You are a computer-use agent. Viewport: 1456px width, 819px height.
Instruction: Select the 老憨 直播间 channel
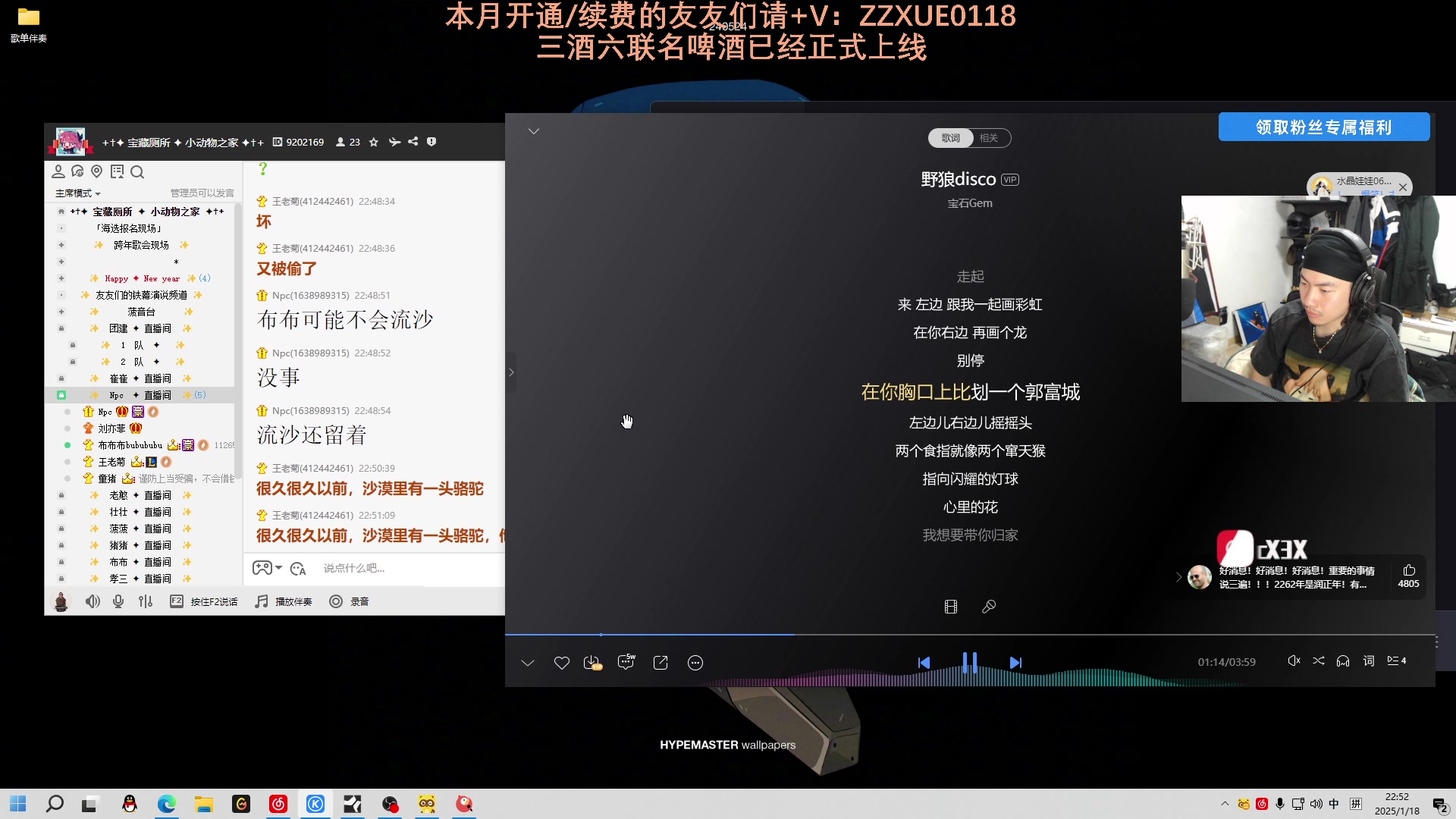(x=140, y=495)
